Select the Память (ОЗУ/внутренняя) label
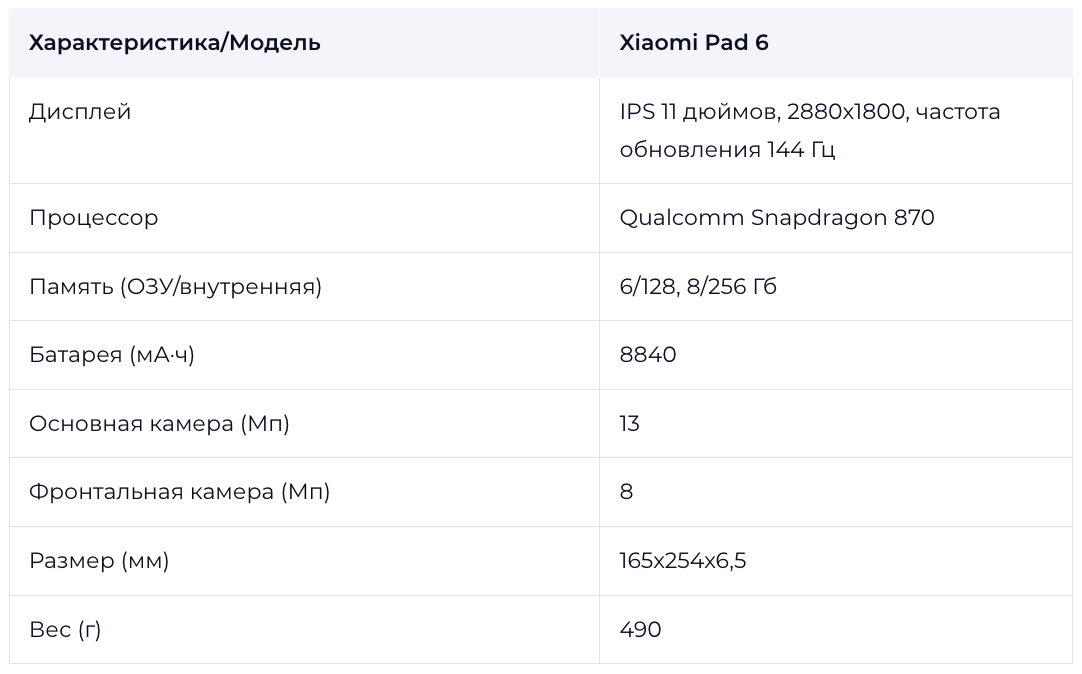Viewport: 1082px width, 674px height. 175,286
